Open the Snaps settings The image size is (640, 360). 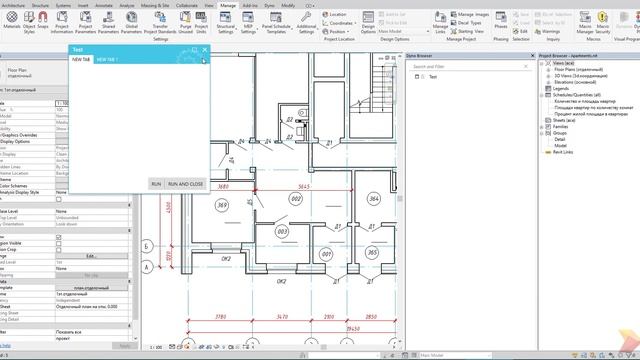point(42,20)
